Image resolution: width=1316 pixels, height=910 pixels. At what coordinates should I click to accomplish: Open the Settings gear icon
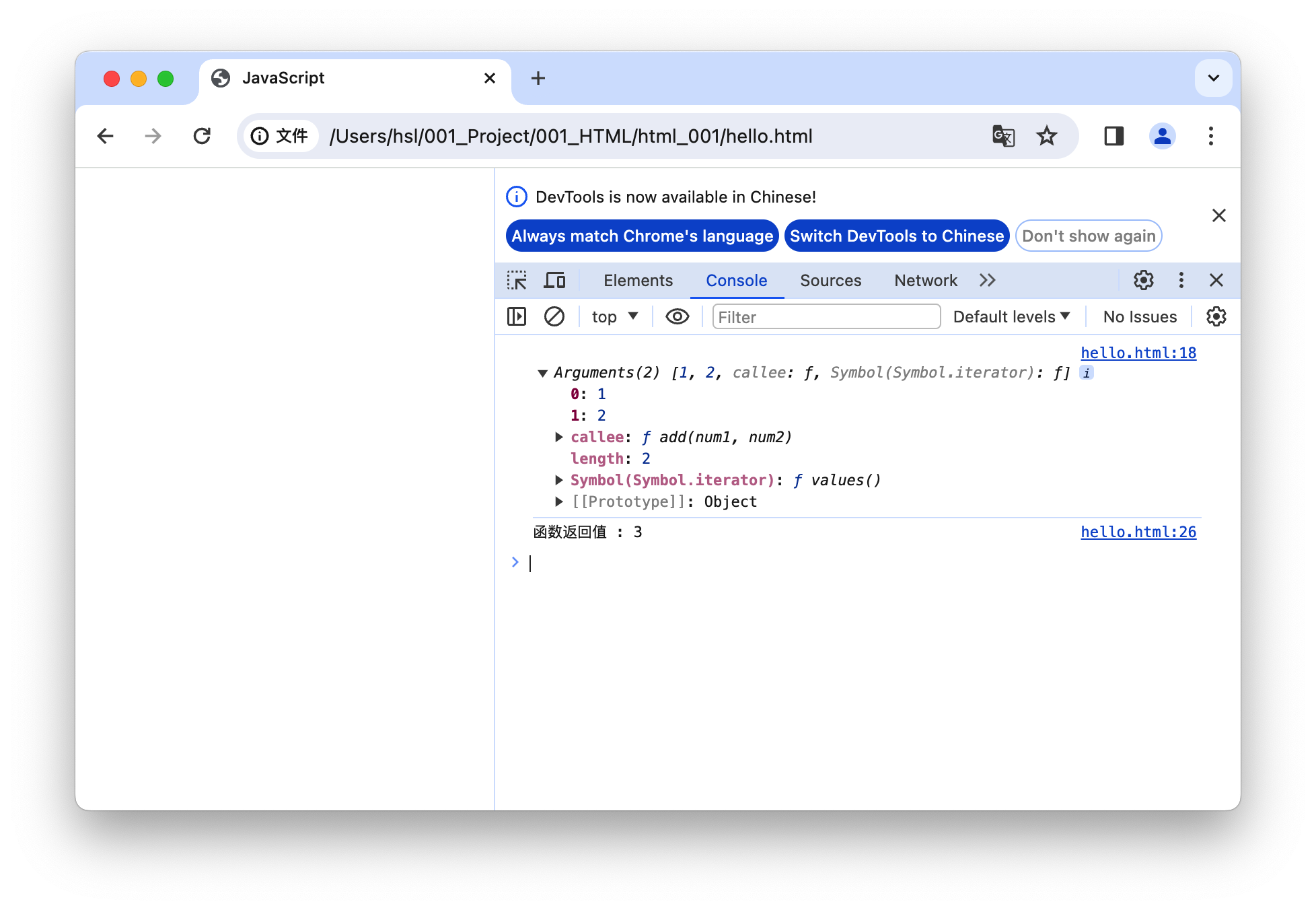pyautogui.click(x=1143, y=280)
